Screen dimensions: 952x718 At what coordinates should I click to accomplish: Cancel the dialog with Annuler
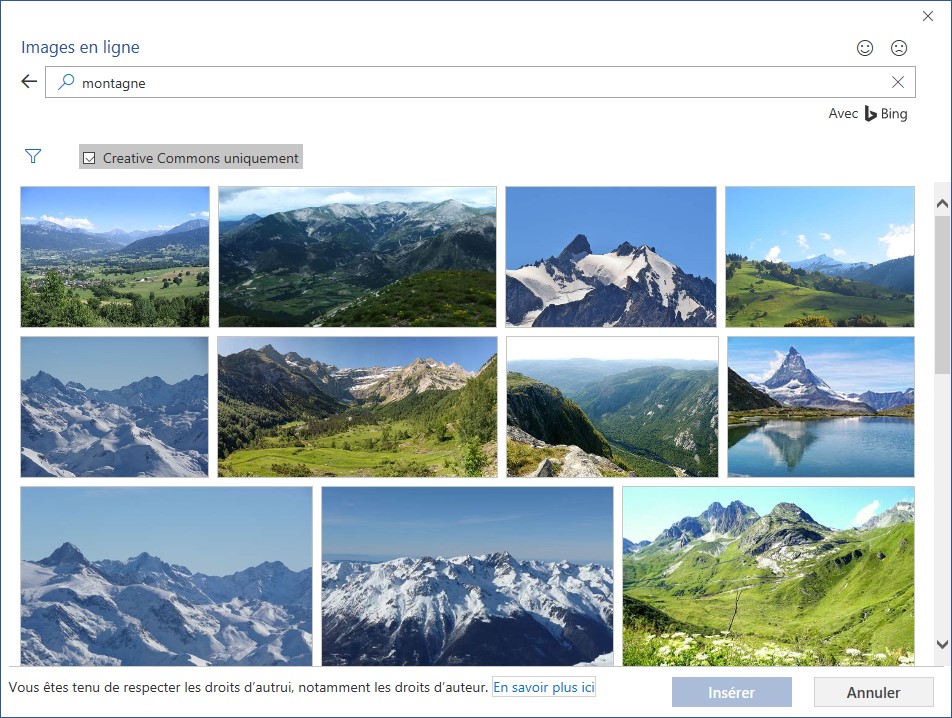coord(873,692)
